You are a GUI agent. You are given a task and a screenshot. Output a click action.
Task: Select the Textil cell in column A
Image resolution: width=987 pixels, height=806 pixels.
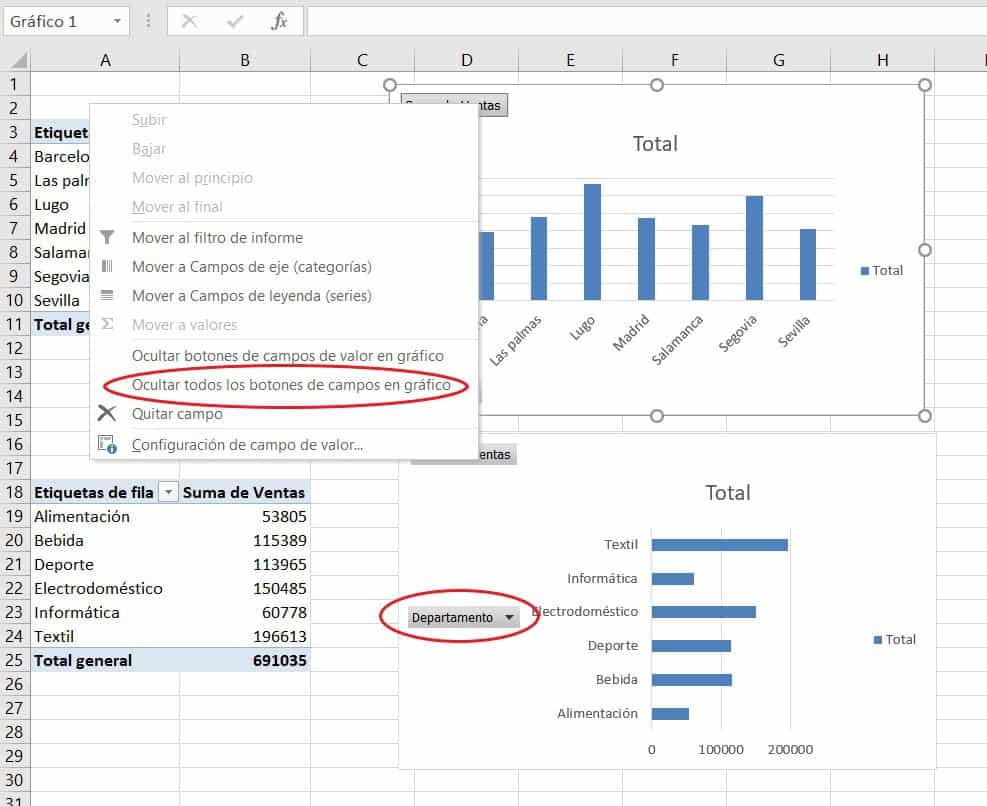[x=105, y=636]
